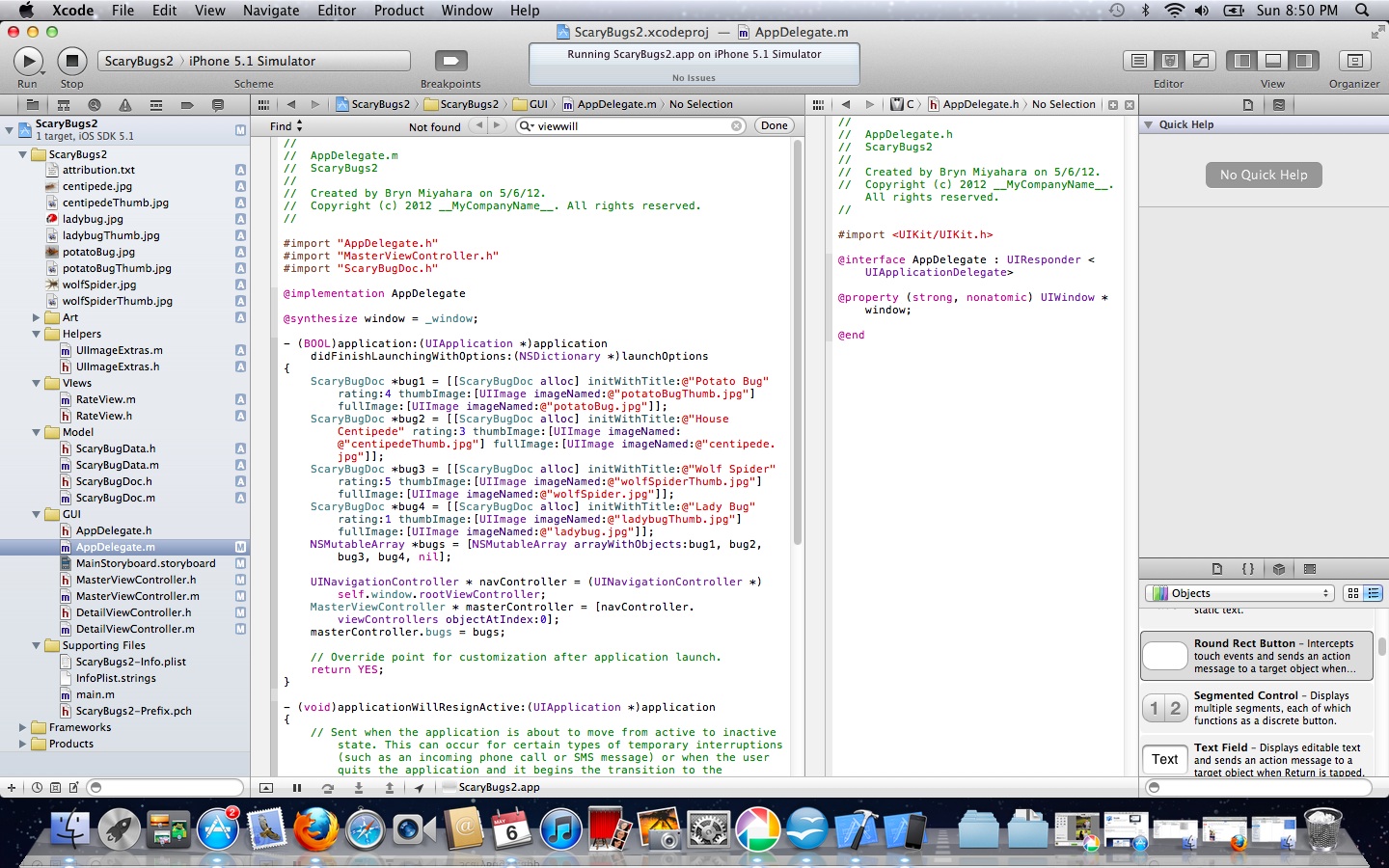Pause program execution in debug bar
The image size is (1389, 868).
pyautogui.click(x=297, y=788)
